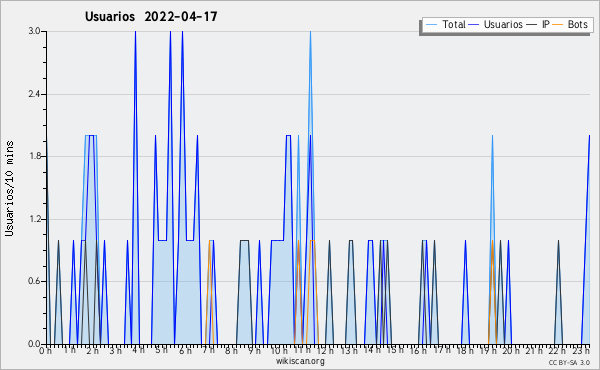Click the '10 h' x-axis label
The width and height of the screenshot is (600, 370).
[279, 350]
